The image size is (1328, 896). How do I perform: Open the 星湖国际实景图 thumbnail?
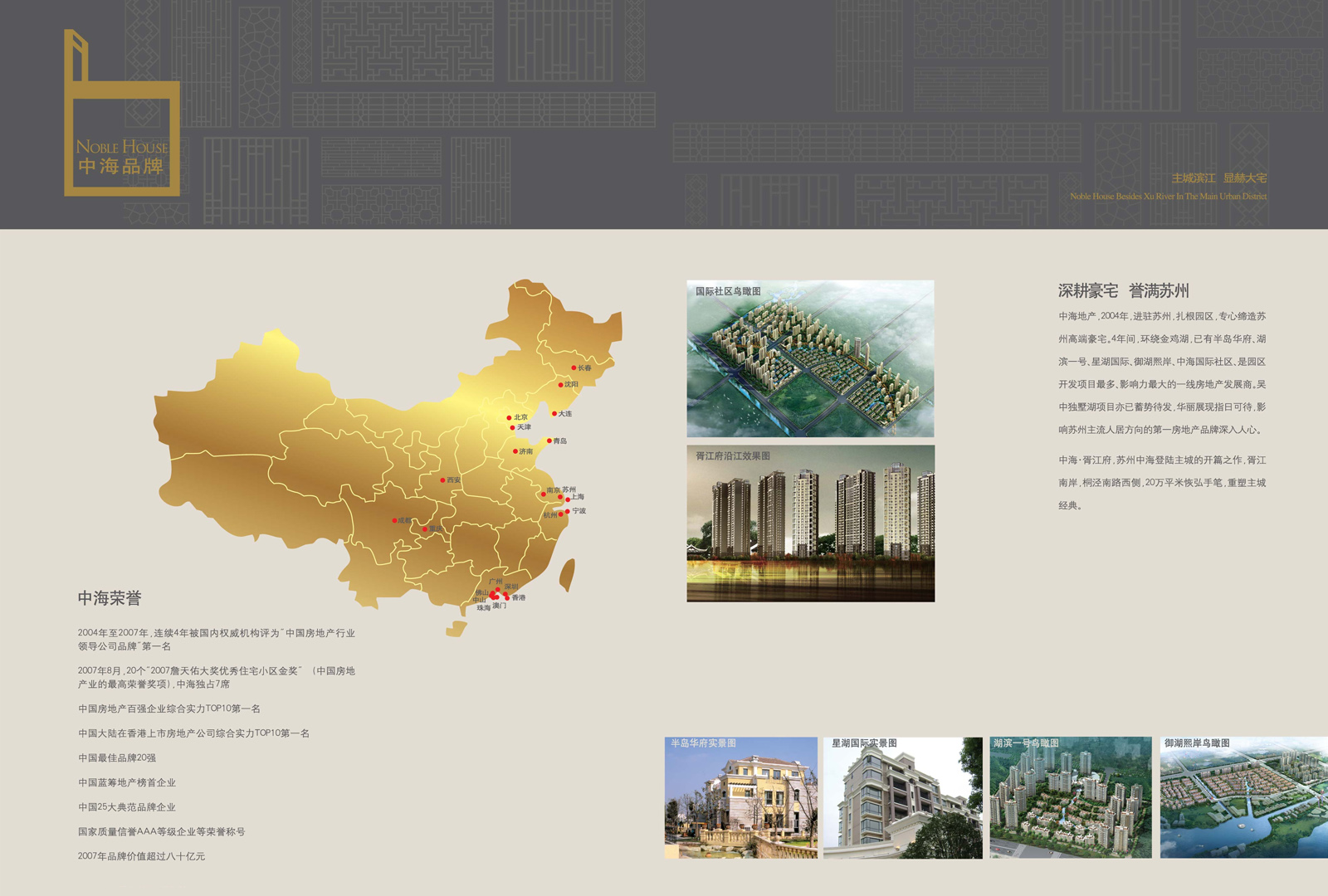coord(903,797)
